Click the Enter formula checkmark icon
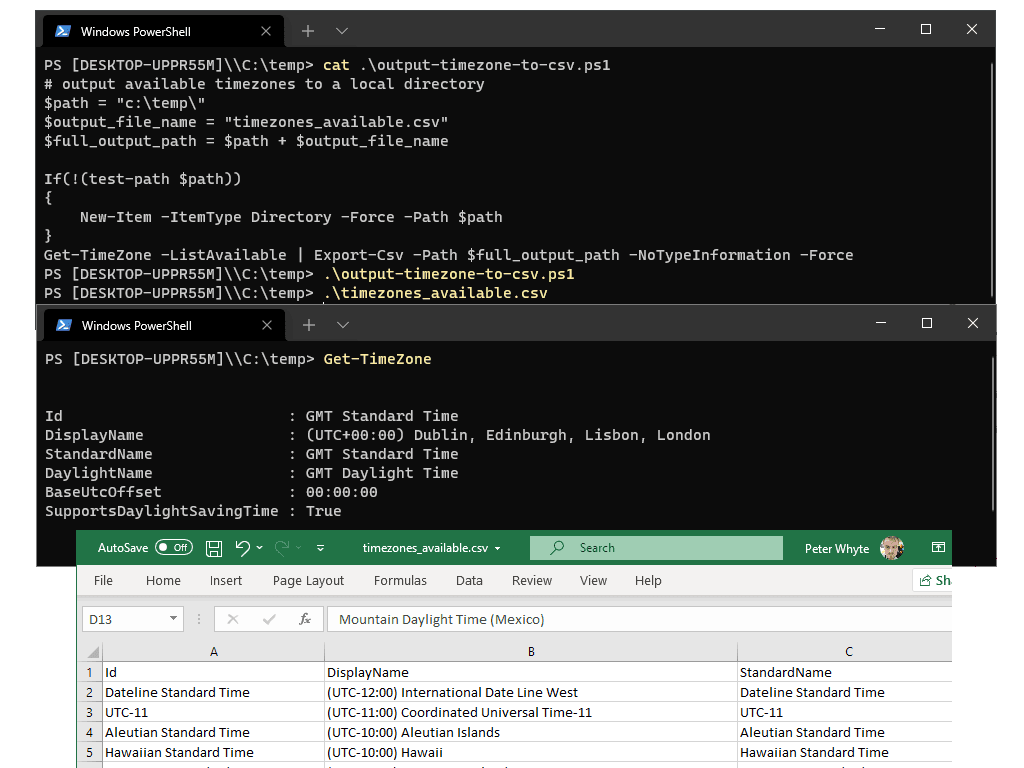Viewport: 1024px width, 768px height. [268, 619]
